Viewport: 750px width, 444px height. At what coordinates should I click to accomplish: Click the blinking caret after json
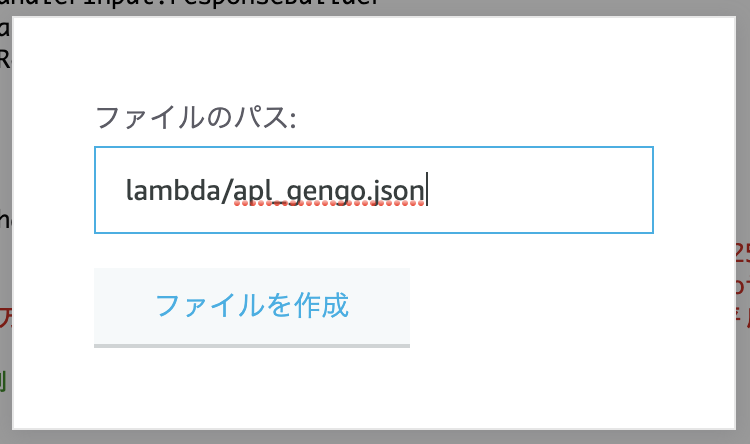coord(427,189)
